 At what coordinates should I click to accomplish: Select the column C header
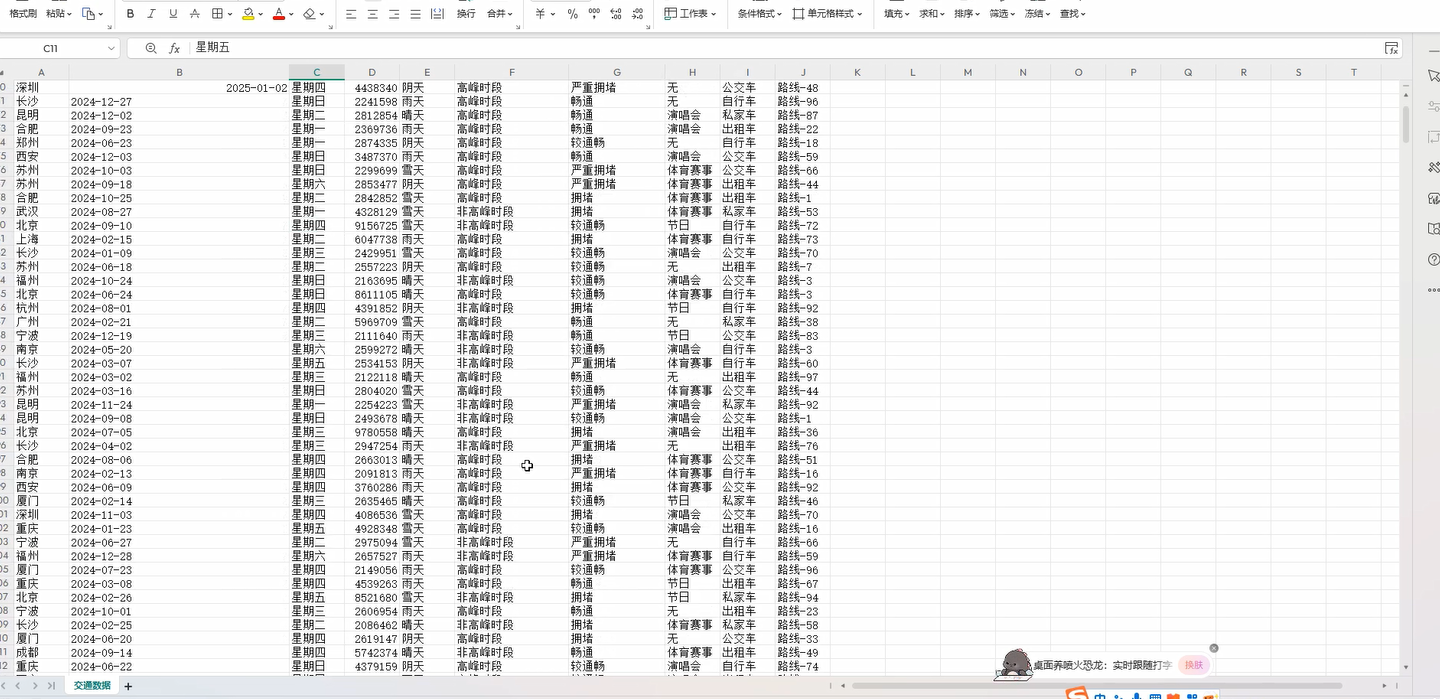click(317, 72)
